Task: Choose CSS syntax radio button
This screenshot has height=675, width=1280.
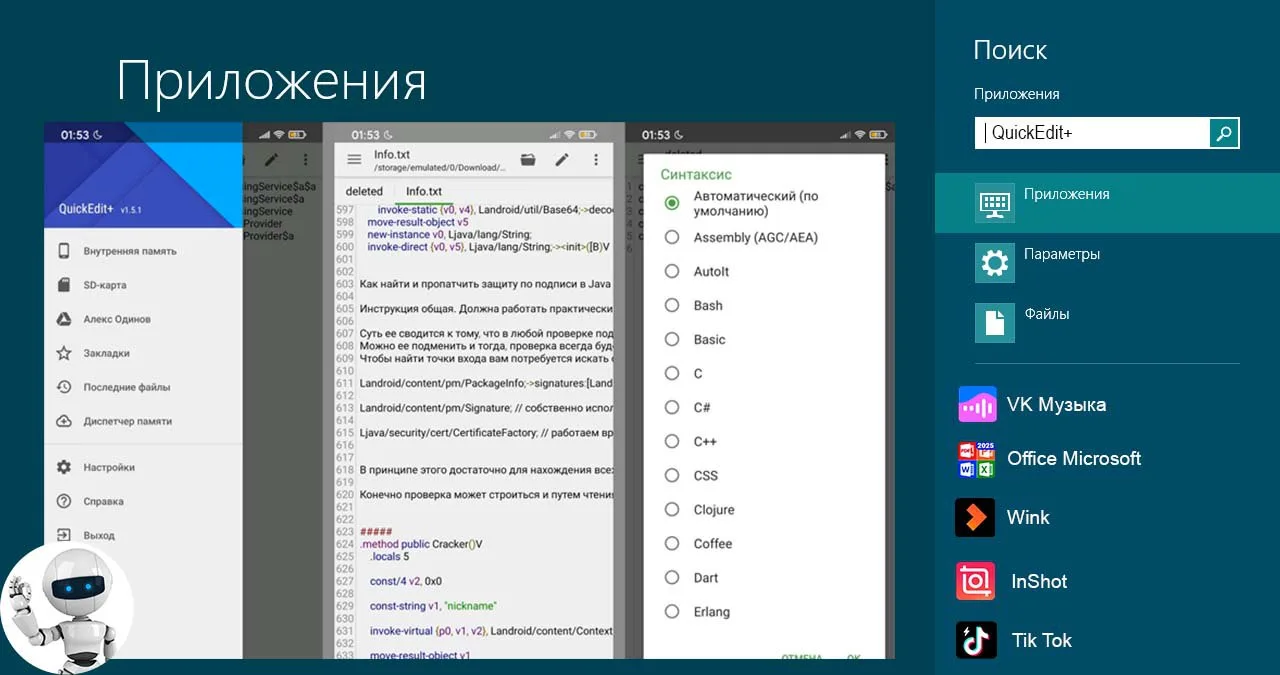Action: click(x=672, y=475)
